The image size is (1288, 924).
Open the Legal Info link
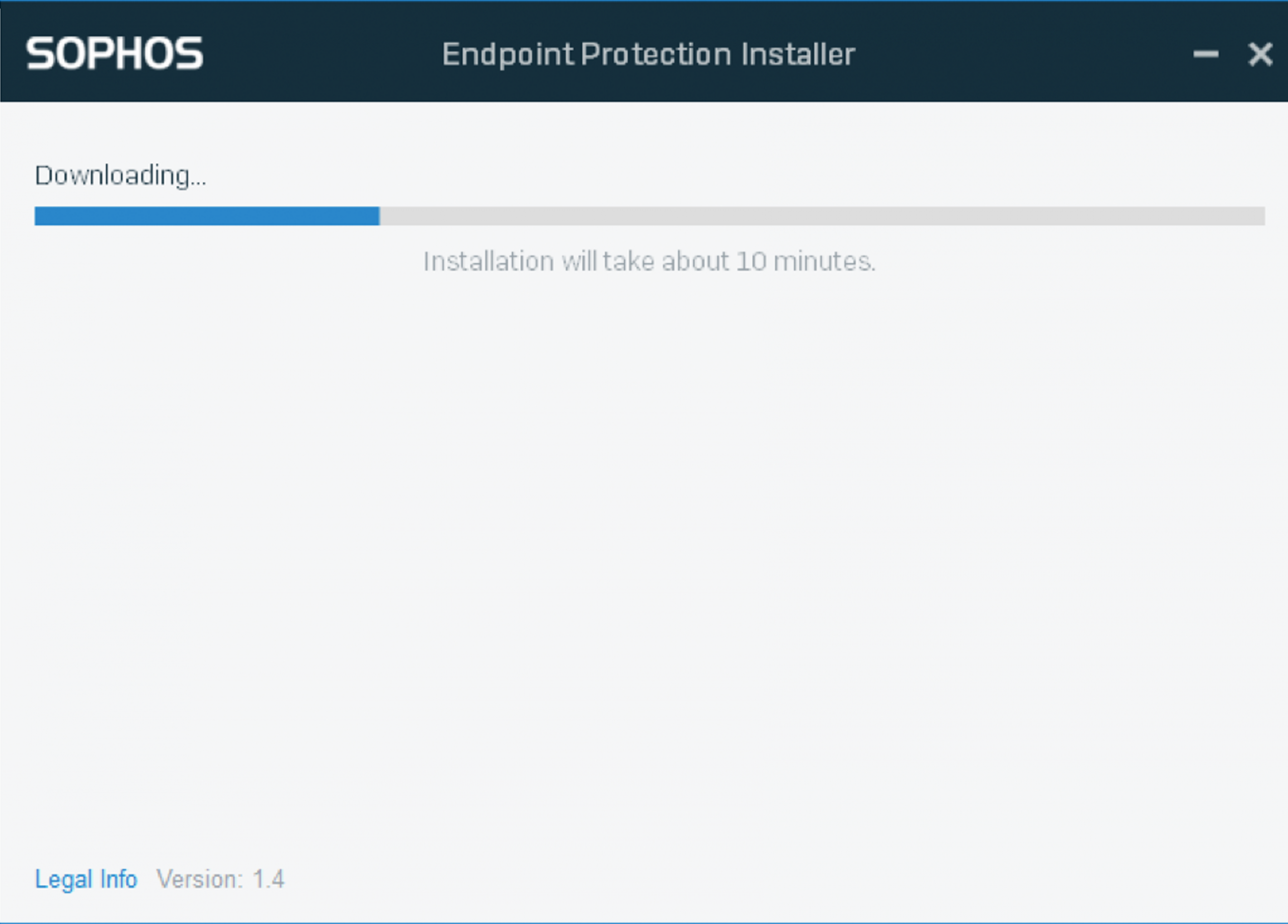point(86,879)
